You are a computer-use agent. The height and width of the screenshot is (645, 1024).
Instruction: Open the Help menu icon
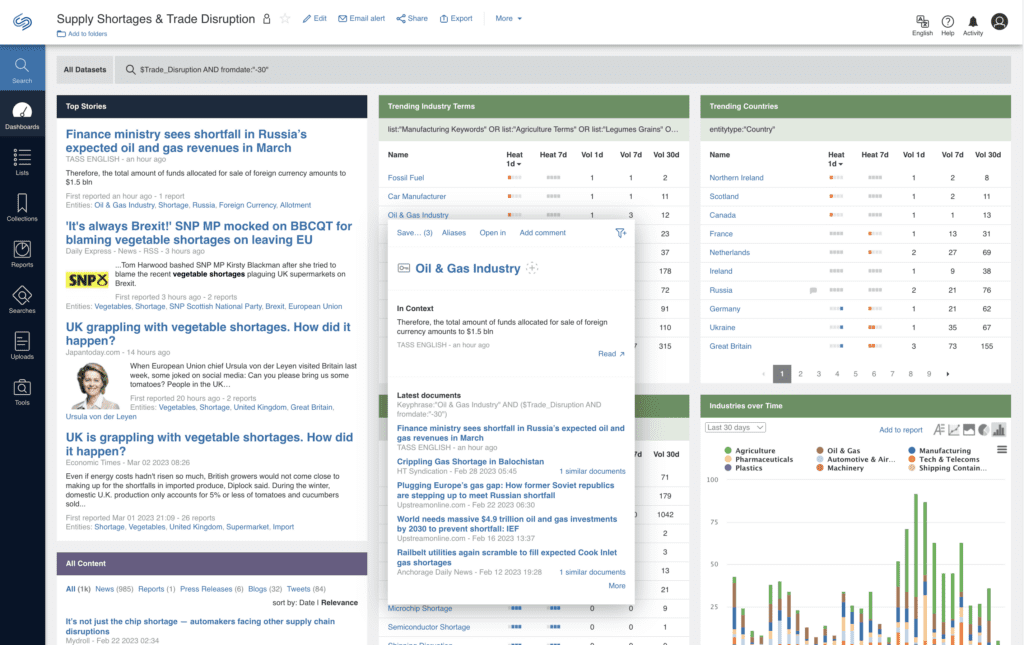948,25
